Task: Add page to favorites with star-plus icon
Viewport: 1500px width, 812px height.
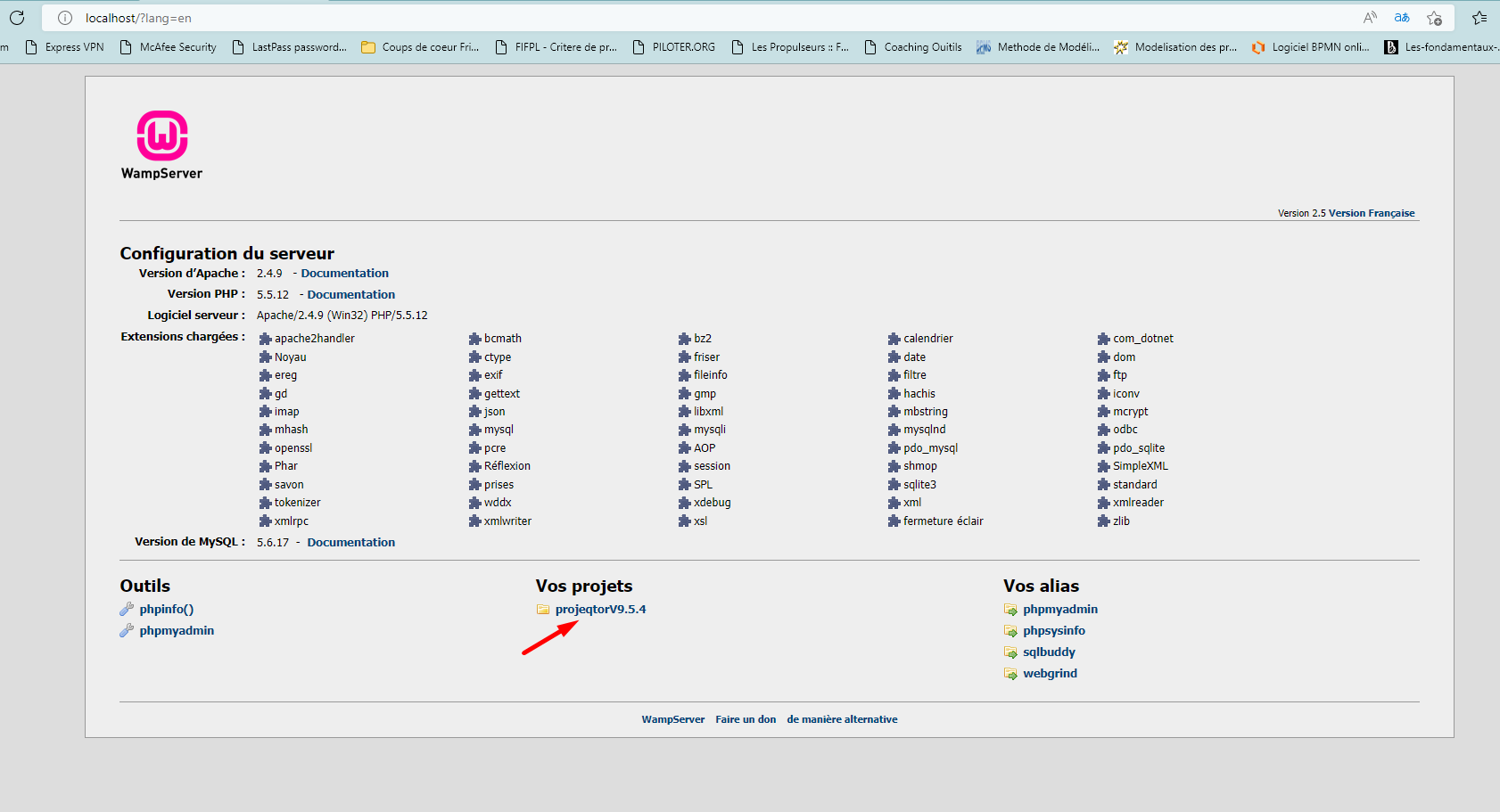Action: point(1434,18)
